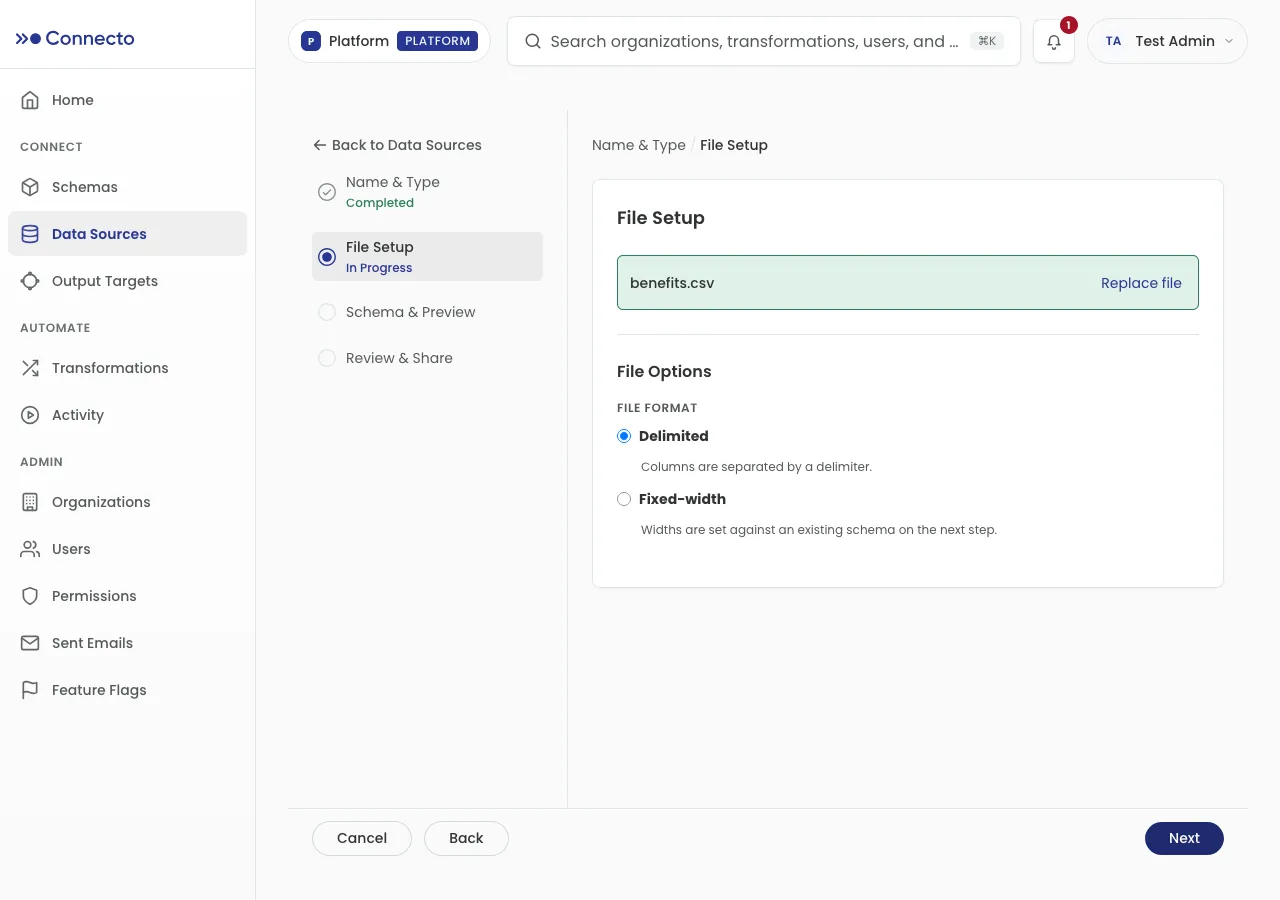Click the File Setup breadcrumb text
1280x900 pixels.
point(734,145)
